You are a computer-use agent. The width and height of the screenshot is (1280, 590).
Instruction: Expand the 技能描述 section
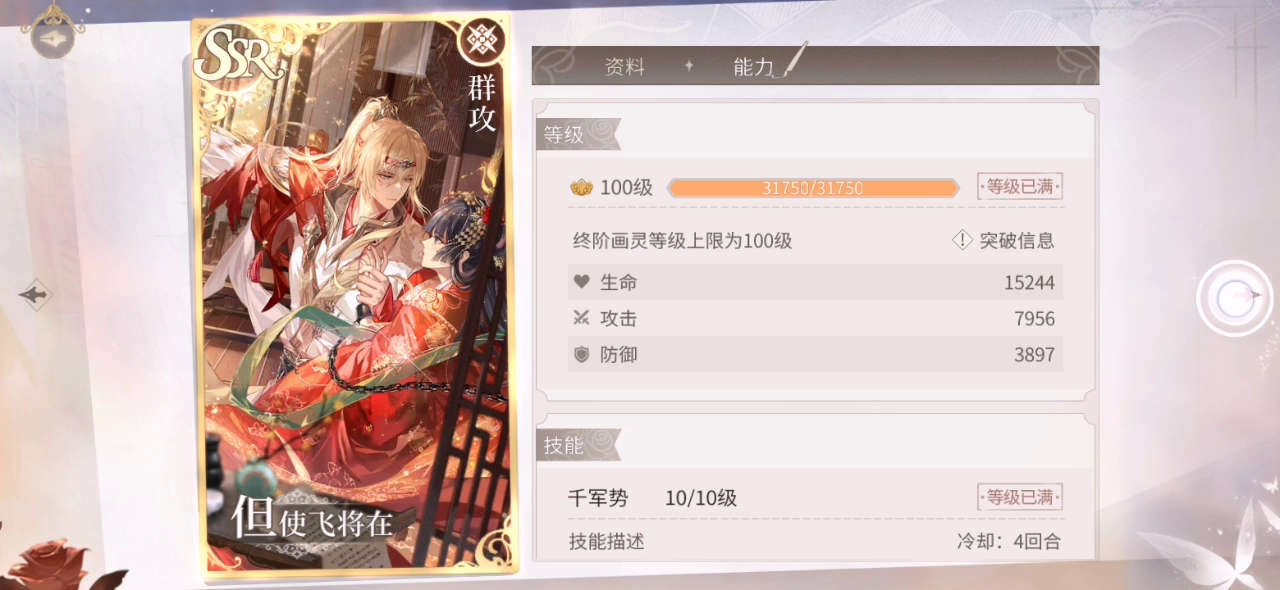pyautogui.click(x=607, y=542)
